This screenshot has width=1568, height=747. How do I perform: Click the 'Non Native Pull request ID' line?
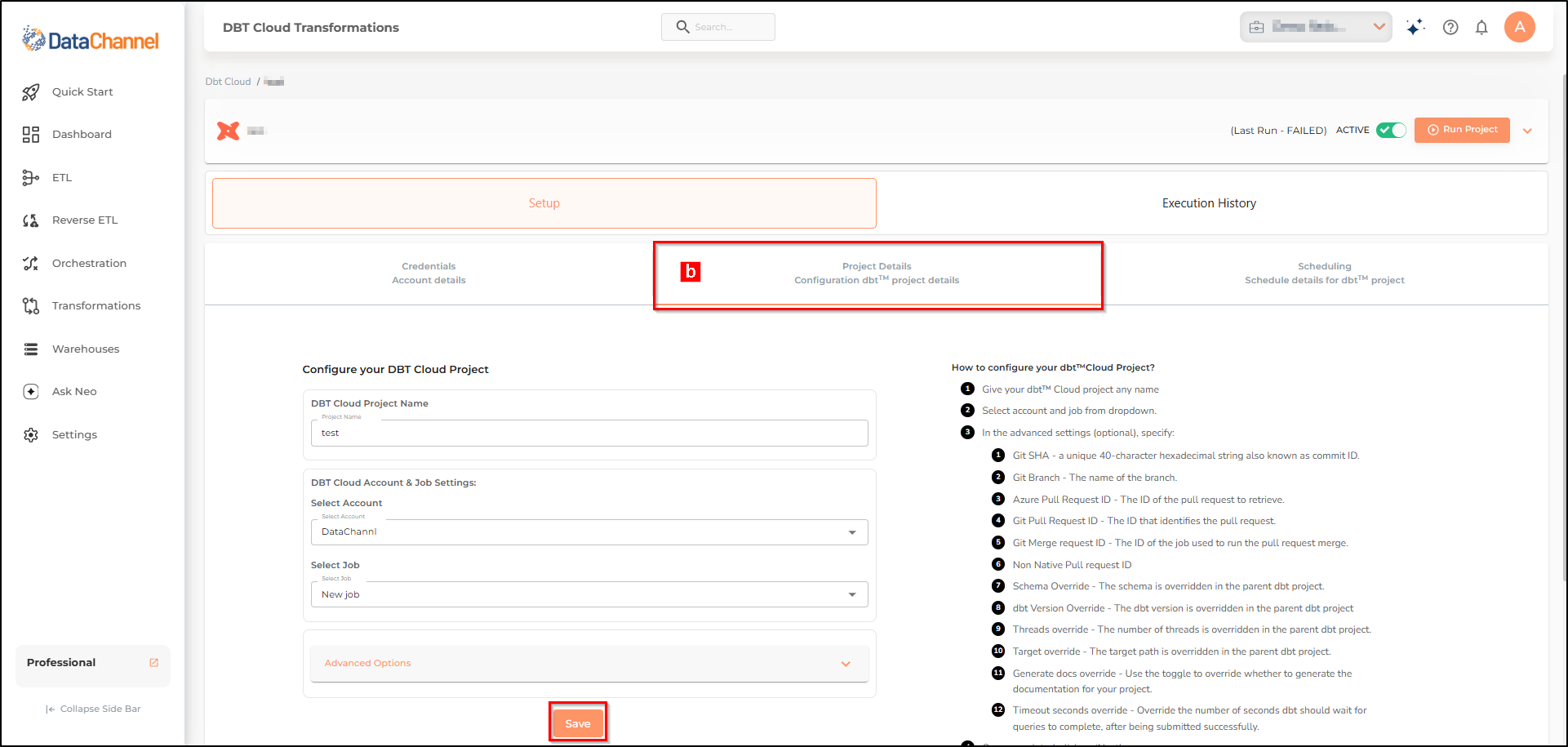click(1072, 565)
